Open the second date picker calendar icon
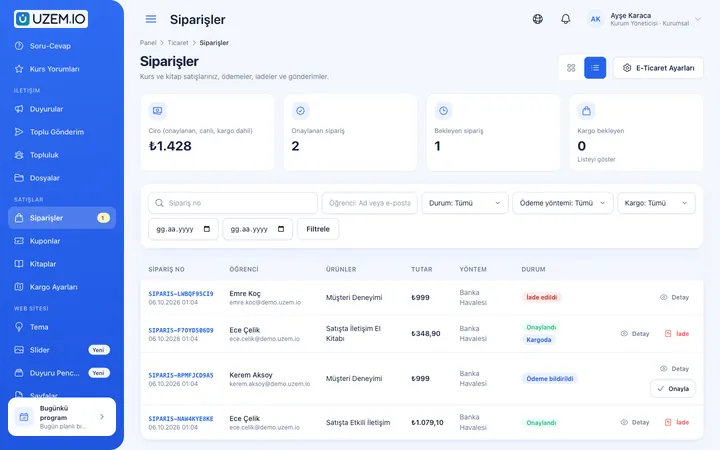The height and width of the screenshot is (450, 720). coord(281,229)
